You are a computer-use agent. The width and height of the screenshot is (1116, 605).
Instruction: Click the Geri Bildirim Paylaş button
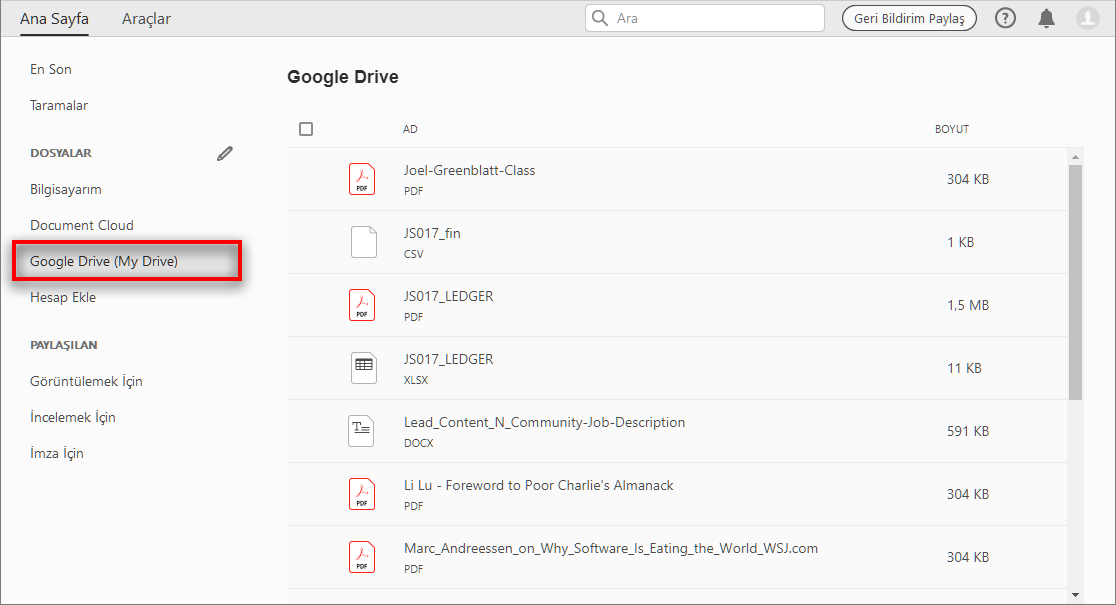pos(909,18)
